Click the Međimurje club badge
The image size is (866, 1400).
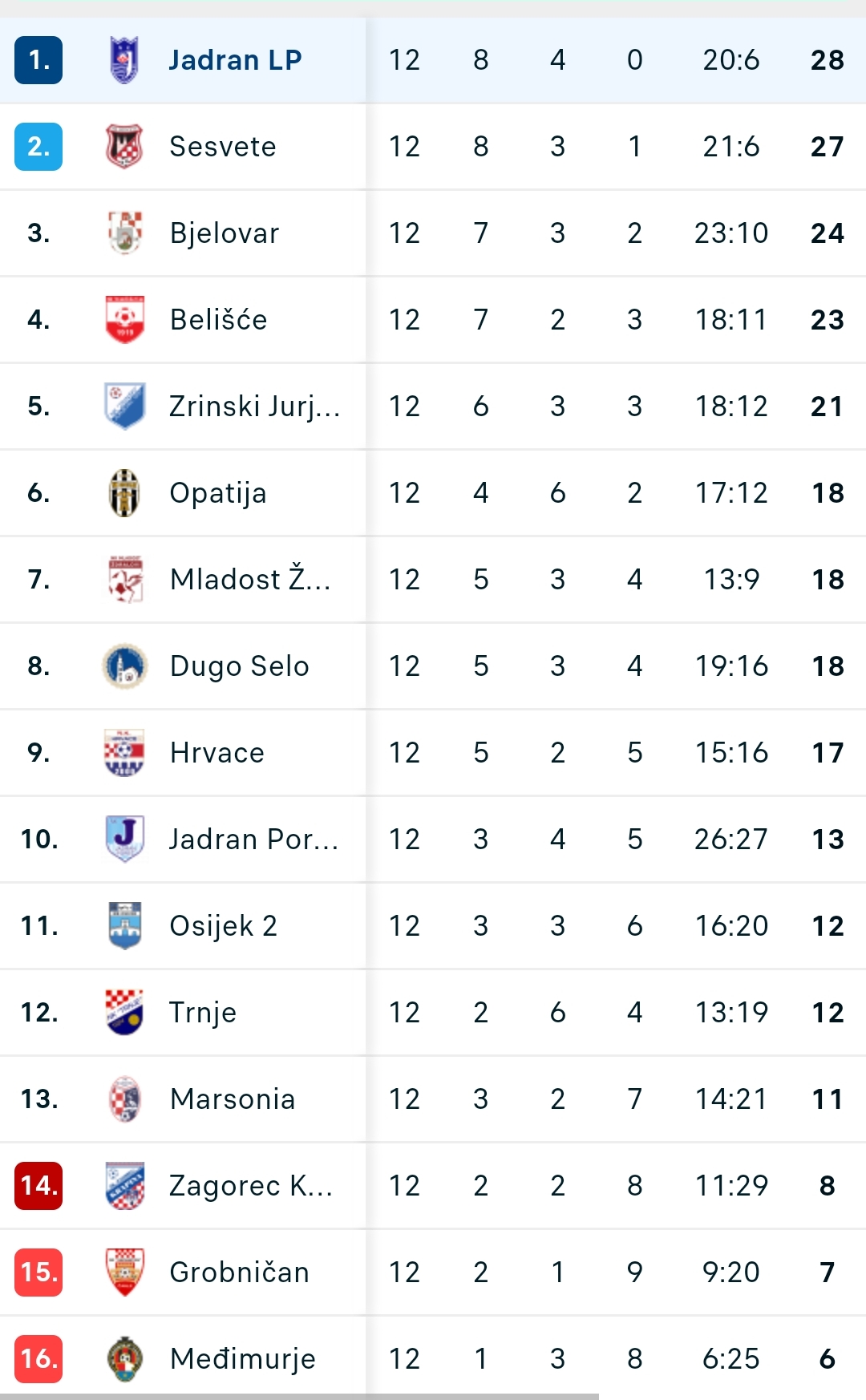(124, 1359)
